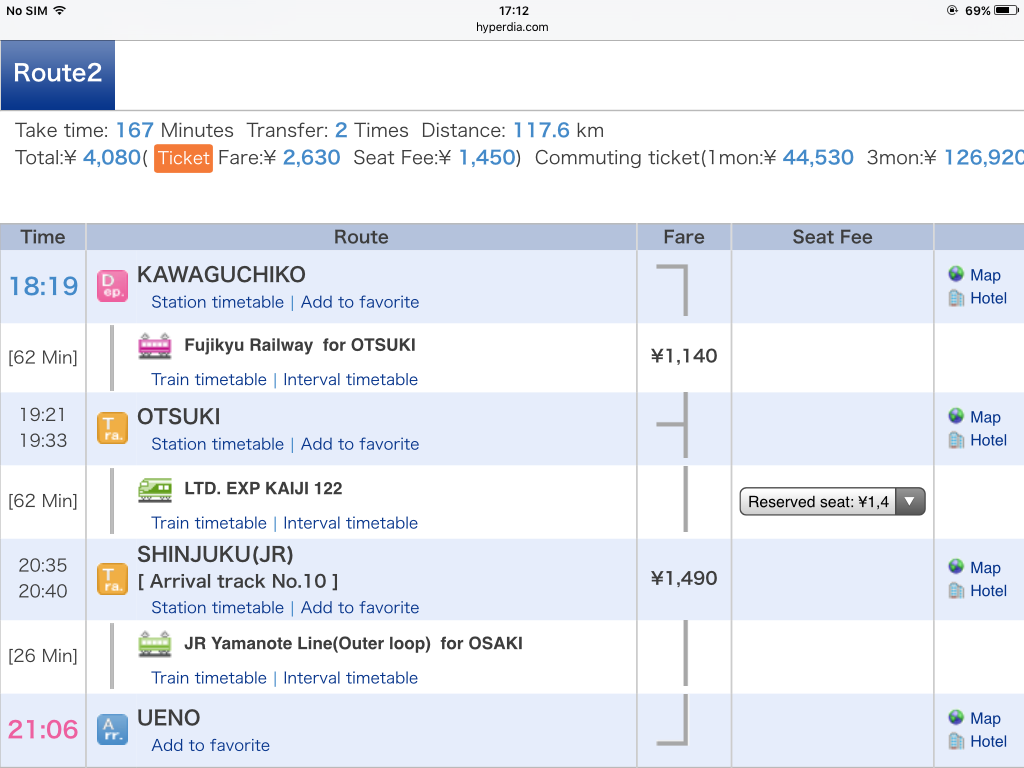Open Hotel link for OTSUKI station
The height and width of the screenshot is (768, 1024).
pyautogui.click(x=988, y=440)
